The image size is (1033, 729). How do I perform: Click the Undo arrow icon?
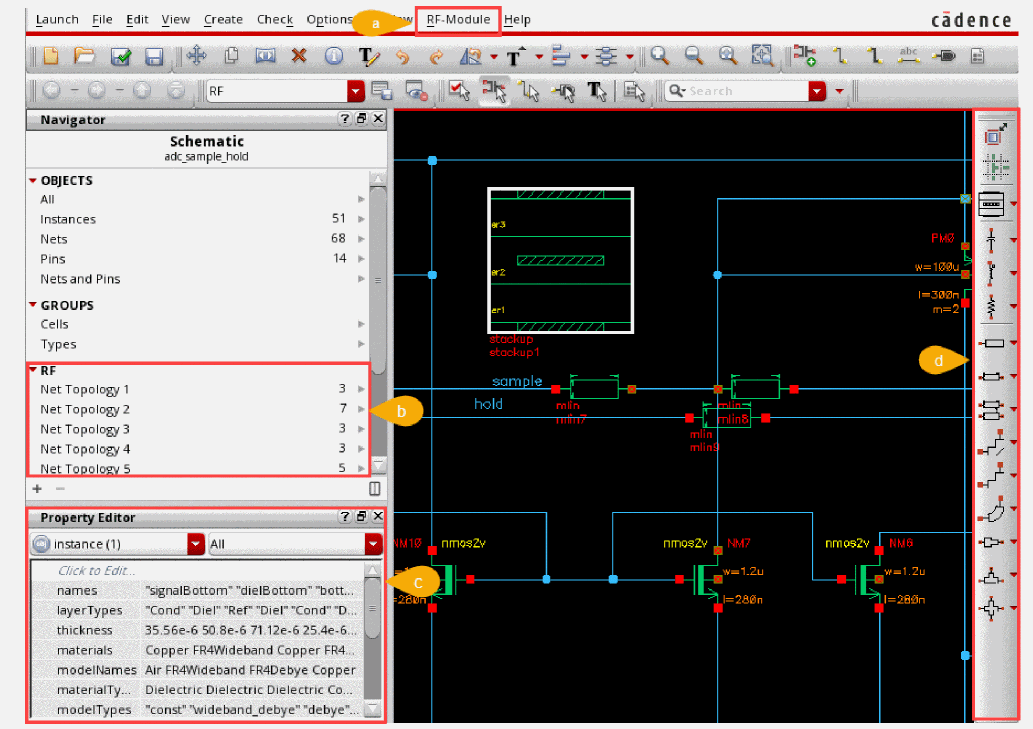(402, 56)
